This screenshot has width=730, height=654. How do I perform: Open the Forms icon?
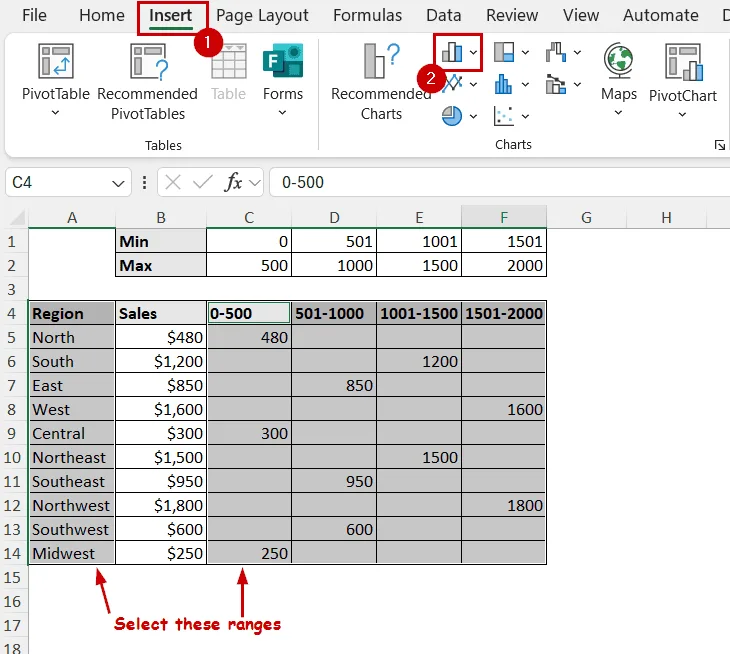[x=283, y=61]
